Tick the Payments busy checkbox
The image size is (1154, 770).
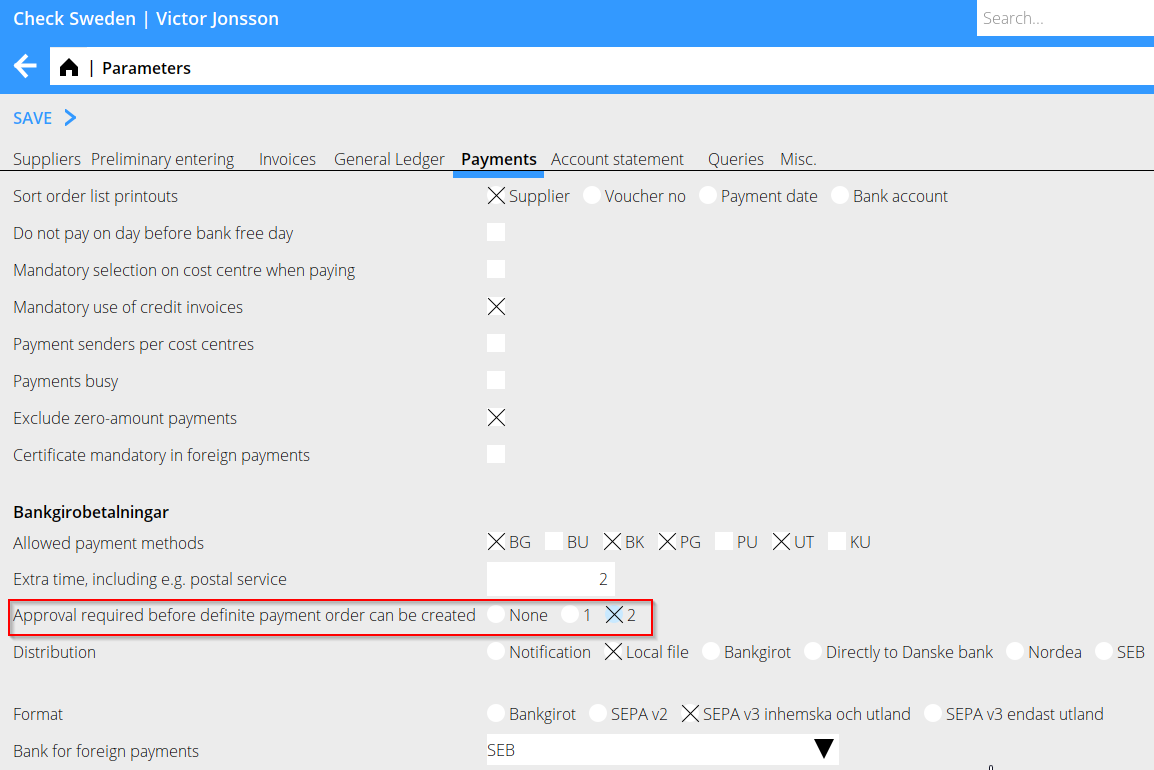tap(496, 381)
